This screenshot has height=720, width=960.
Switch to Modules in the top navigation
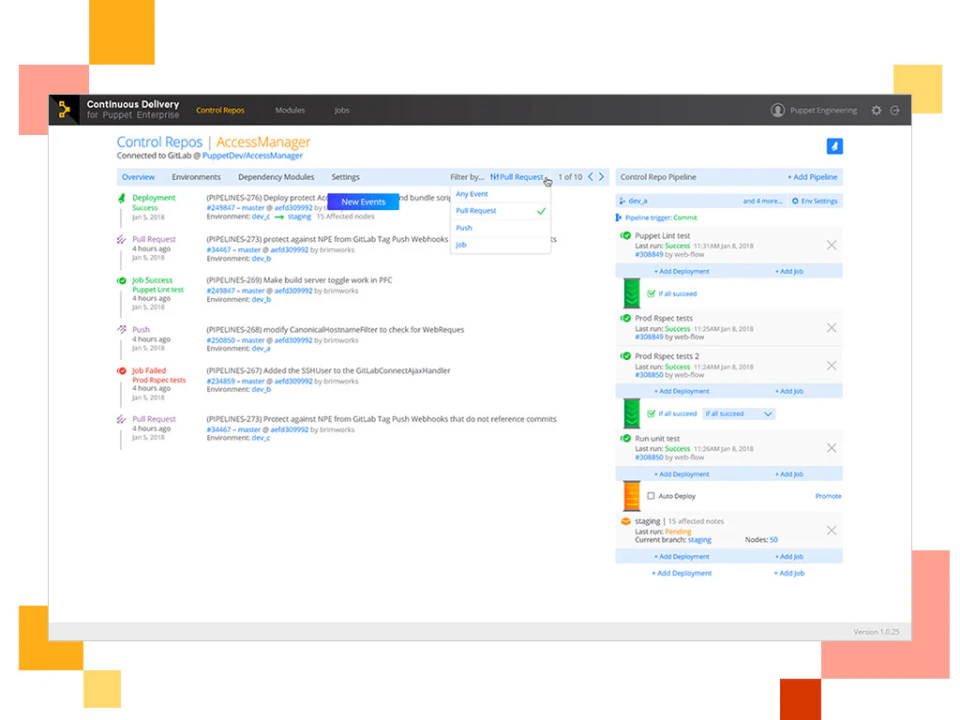289,110
